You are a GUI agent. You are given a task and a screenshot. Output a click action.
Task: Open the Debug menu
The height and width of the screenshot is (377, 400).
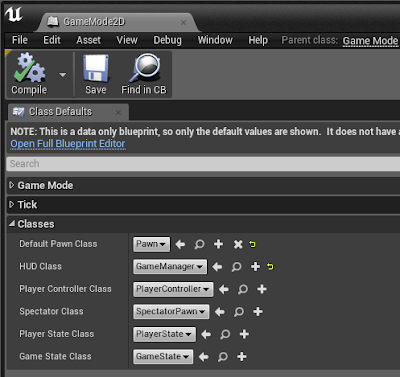(x=167, y=40)
